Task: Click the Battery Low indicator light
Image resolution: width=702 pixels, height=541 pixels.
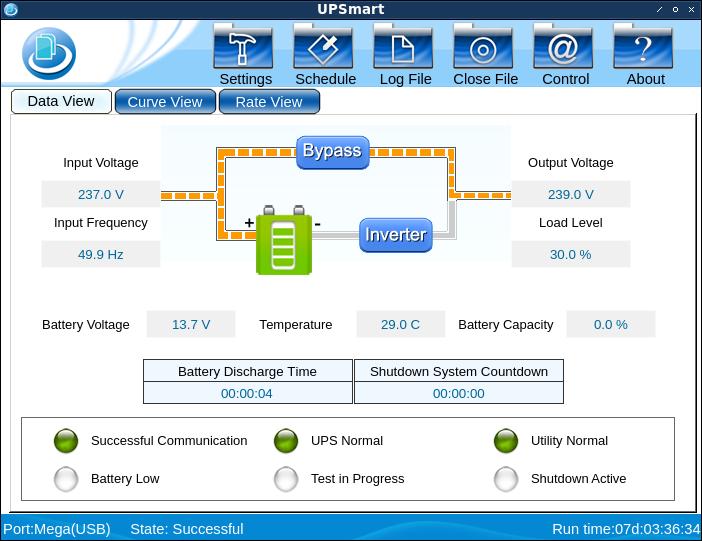Action: 66,479
